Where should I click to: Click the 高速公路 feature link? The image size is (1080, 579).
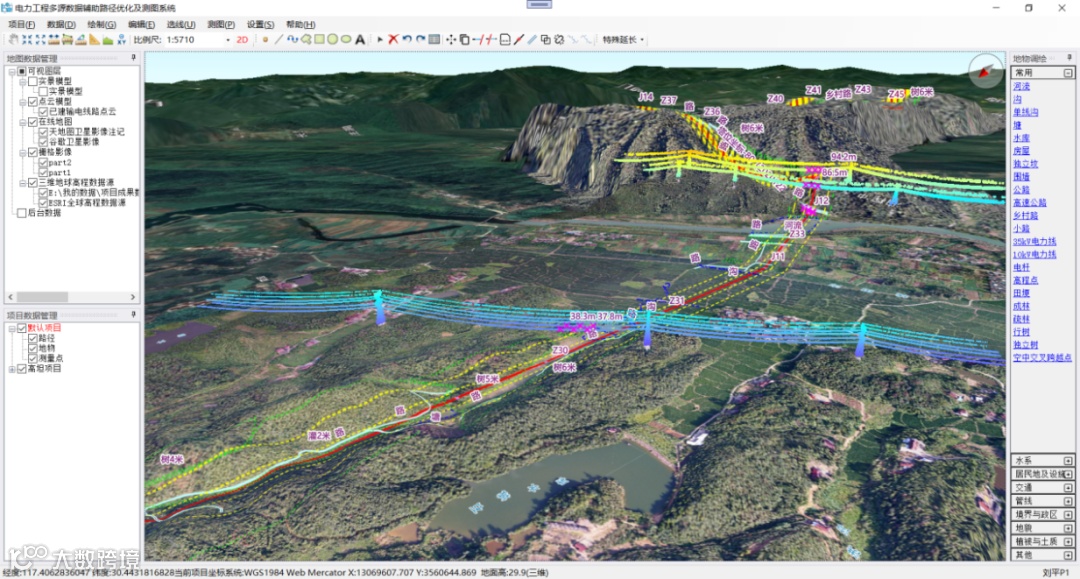click(1030, 203)
